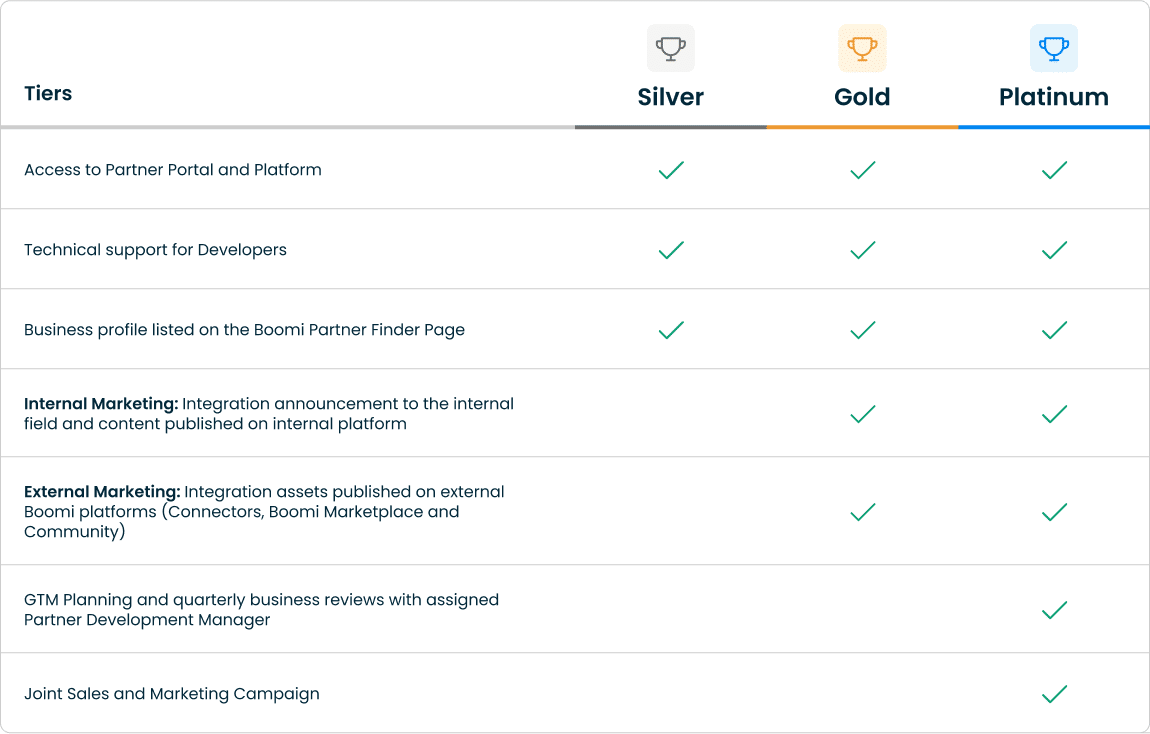1150x734 pixels.
Task: Click the Access to Partner Portal row
Action: tap(172, 170)
